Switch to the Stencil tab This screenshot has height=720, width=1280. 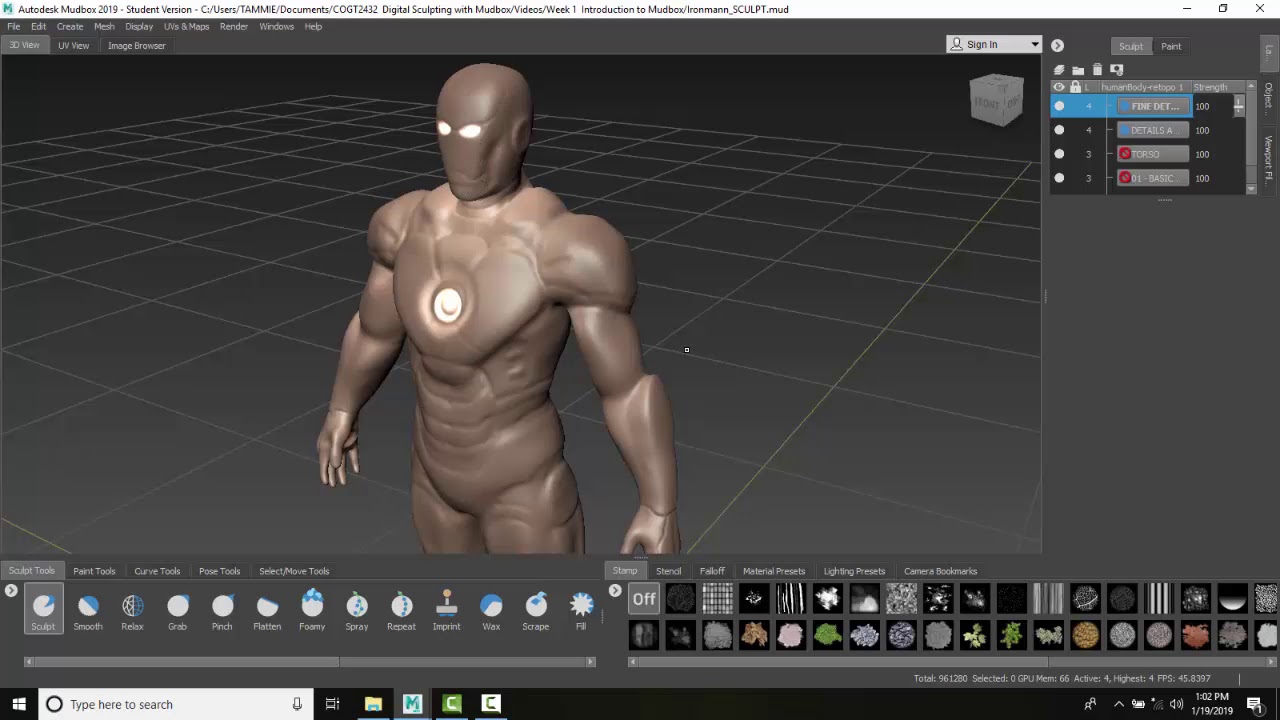(668, 571)
